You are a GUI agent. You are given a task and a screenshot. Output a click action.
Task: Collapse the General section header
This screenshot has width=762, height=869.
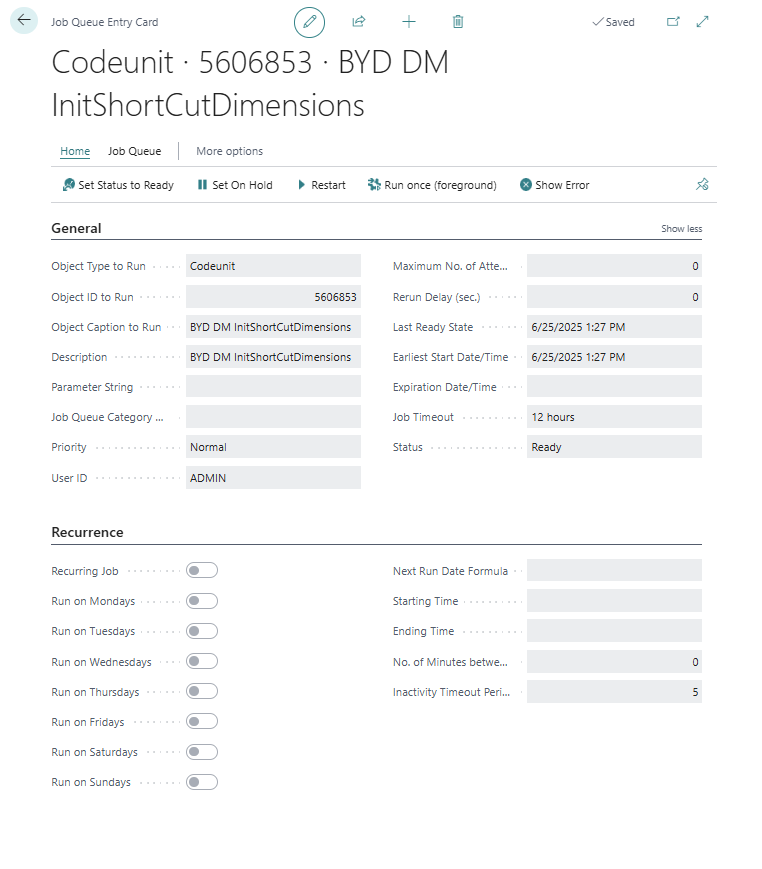coord(76,228)
